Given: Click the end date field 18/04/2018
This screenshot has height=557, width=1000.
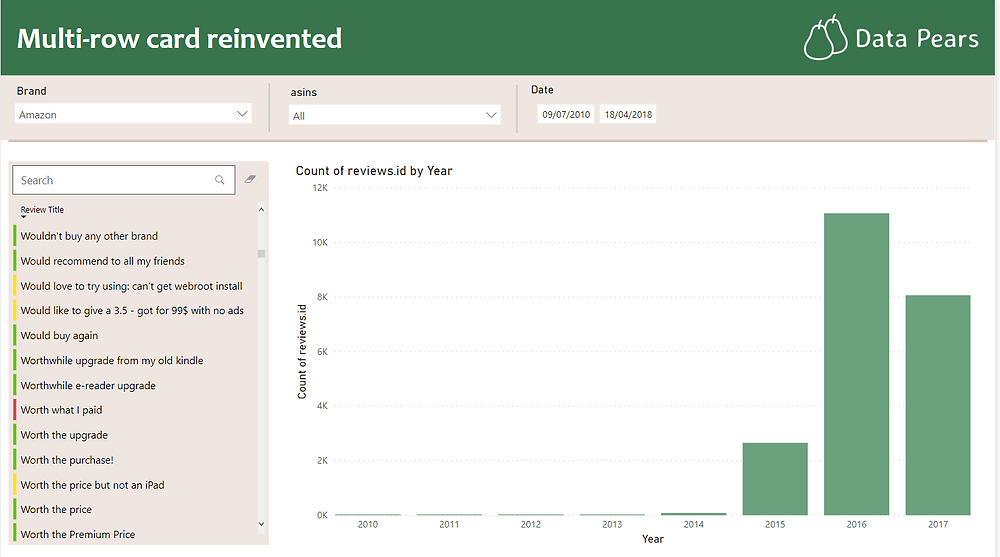Looking at the screenshot, I should (628, 114).
